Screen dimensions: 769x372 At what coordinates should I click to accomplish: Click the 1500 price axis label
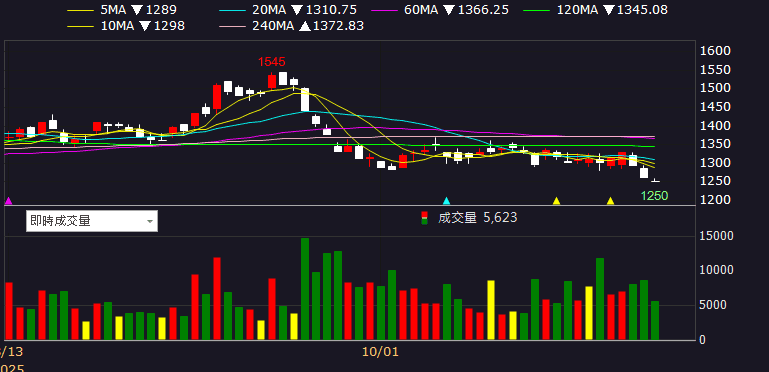(x=716, y=88)
